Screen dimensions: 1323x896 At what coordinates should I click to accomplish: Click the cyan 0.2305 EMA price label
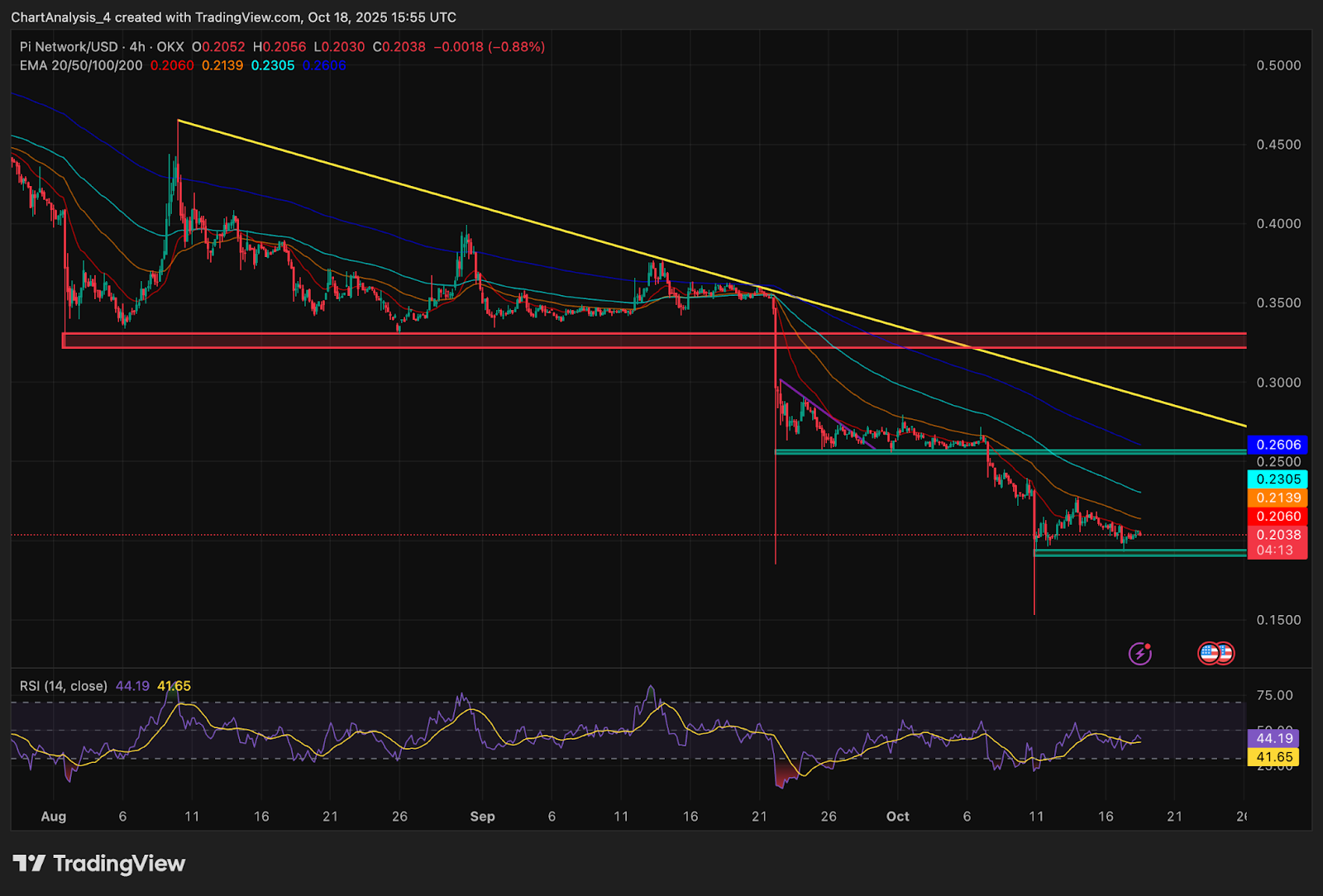(1278, 479)
